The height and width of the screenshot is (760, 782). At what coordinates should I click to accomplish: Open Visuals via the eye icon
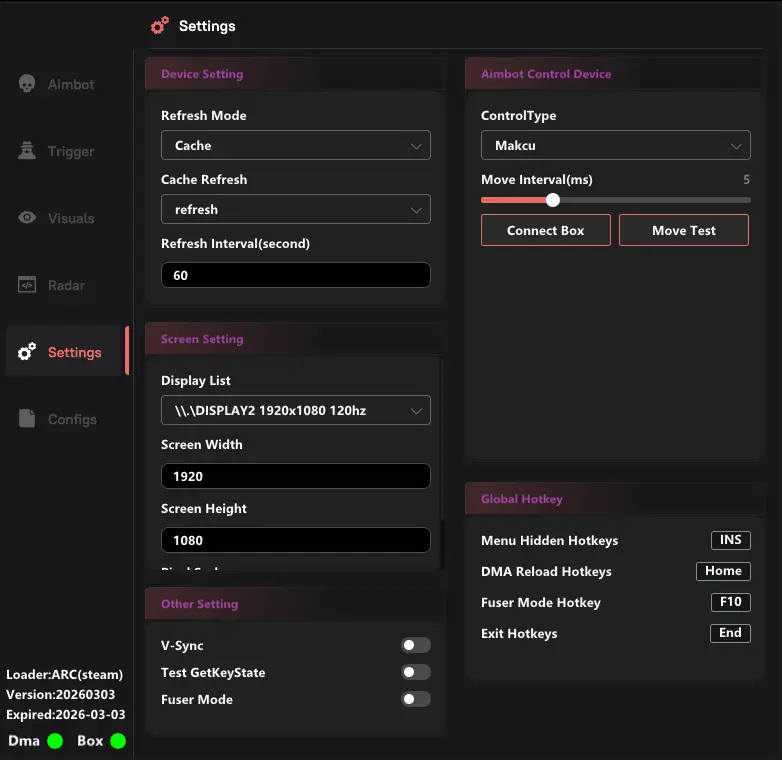coord(27,218)
